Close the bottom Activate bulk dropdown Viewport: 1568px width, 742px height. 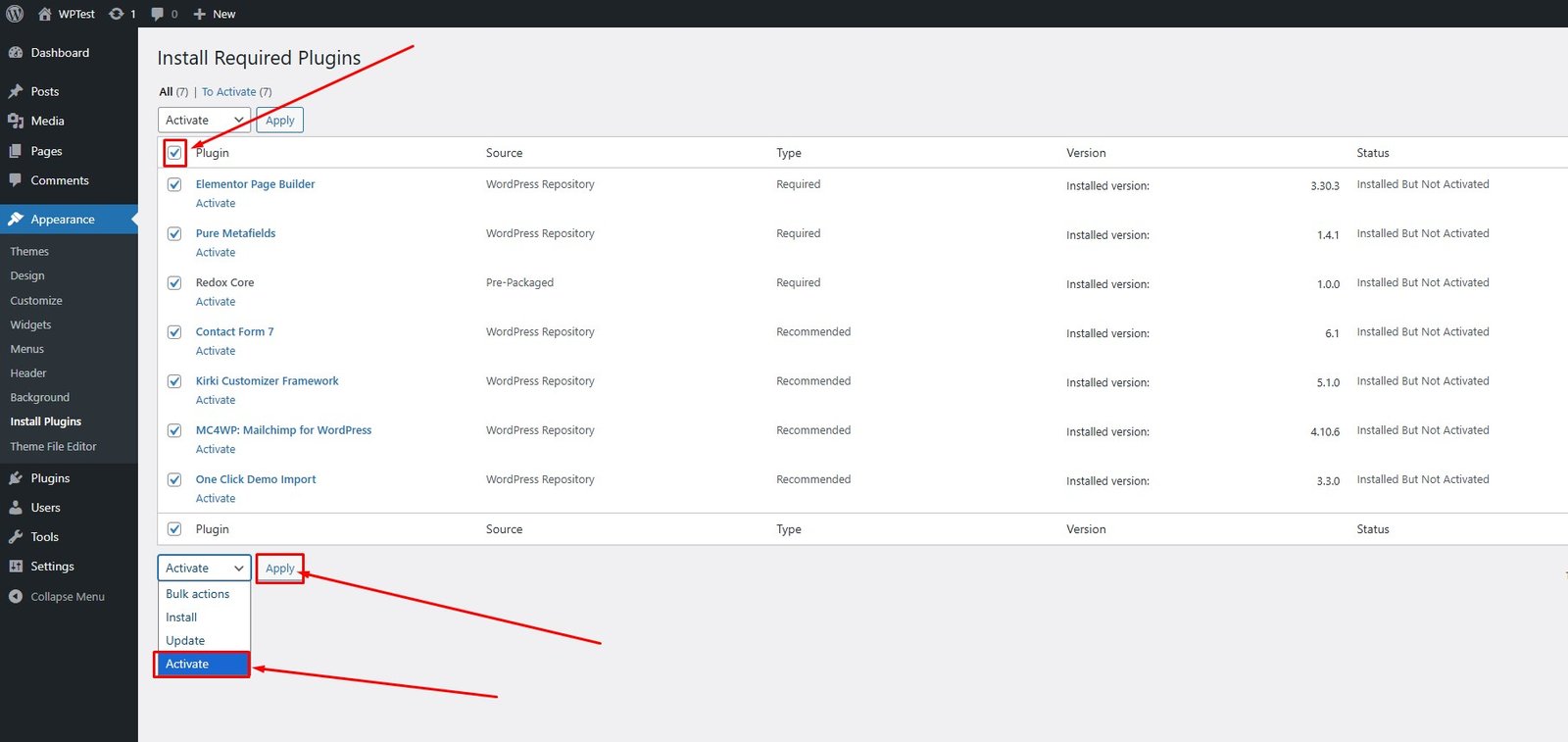(x=204, y=569)
